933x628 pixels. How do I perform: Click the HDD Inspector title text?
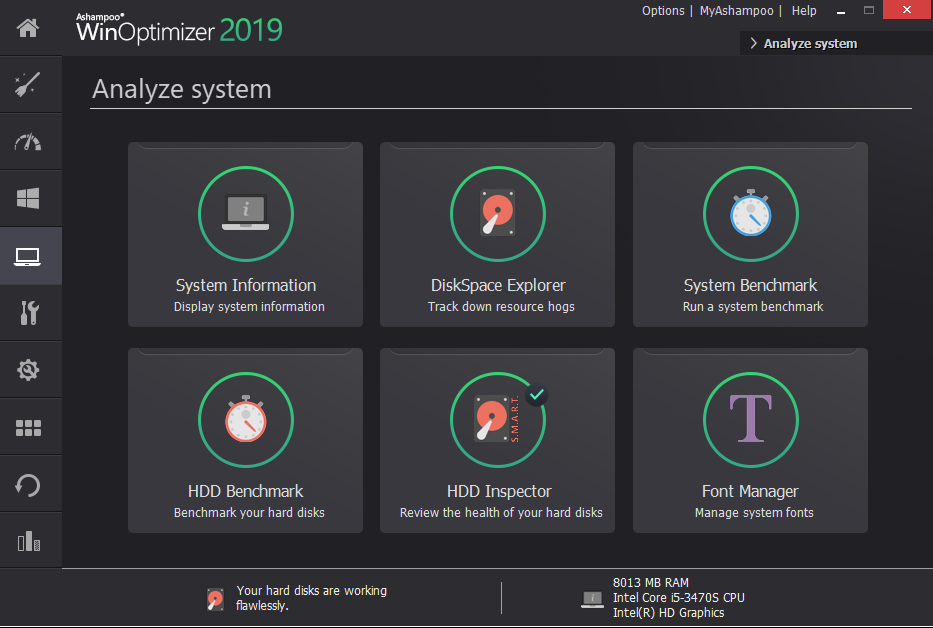[499, 491]
